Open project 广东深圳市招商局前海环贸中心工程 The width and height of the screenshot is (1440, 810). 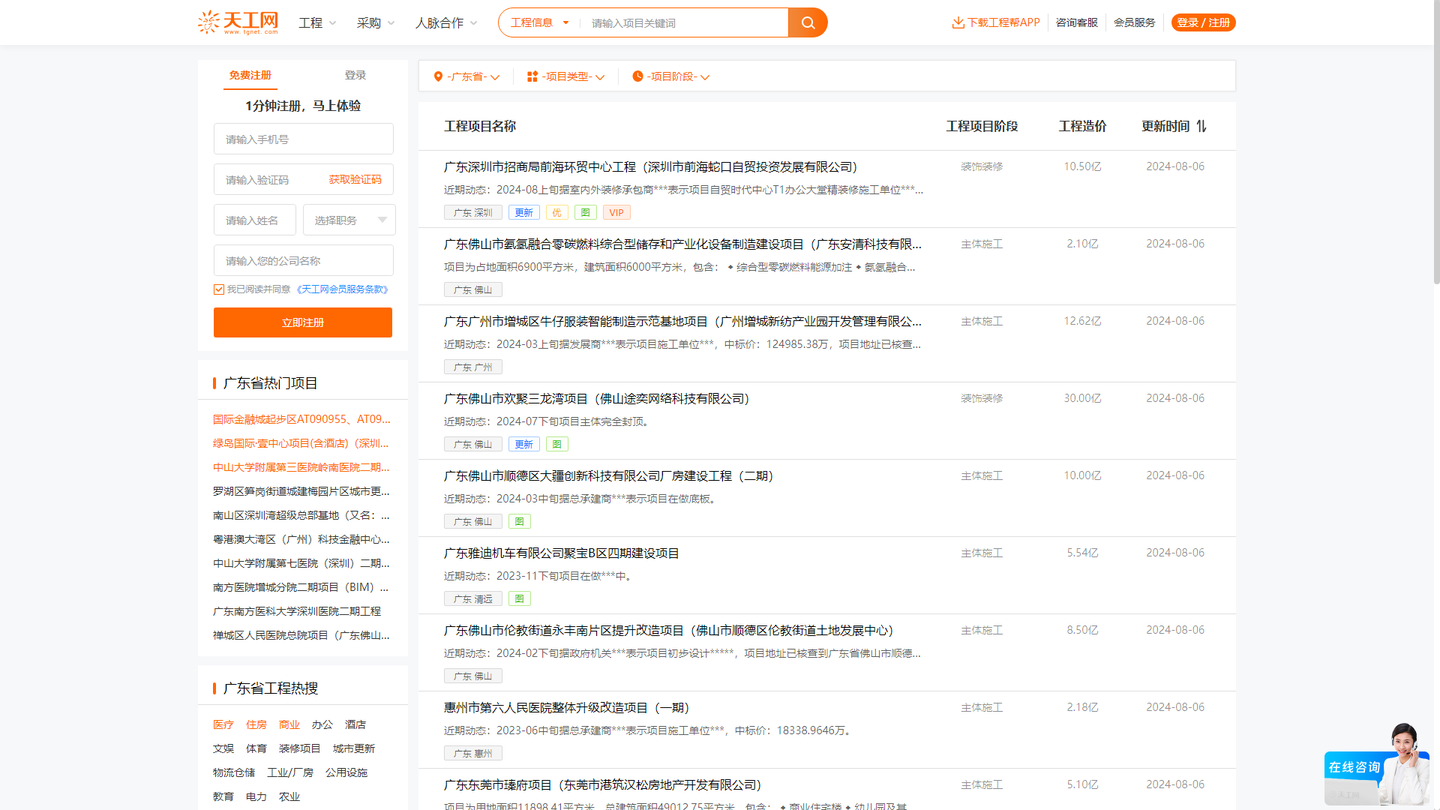pos(650,167)
